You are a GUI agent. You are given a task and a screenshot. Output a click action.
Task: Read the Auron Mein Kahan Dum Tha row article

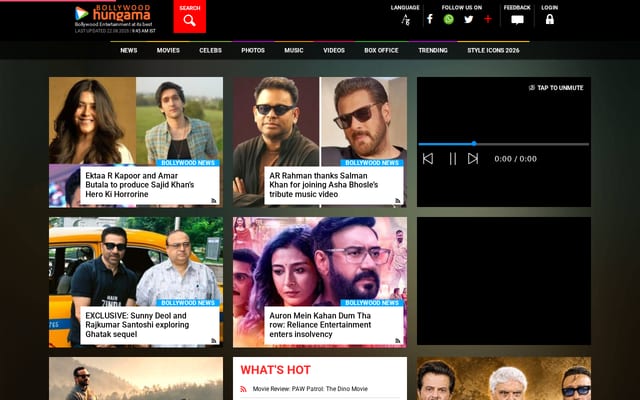(x=320, y=325)
